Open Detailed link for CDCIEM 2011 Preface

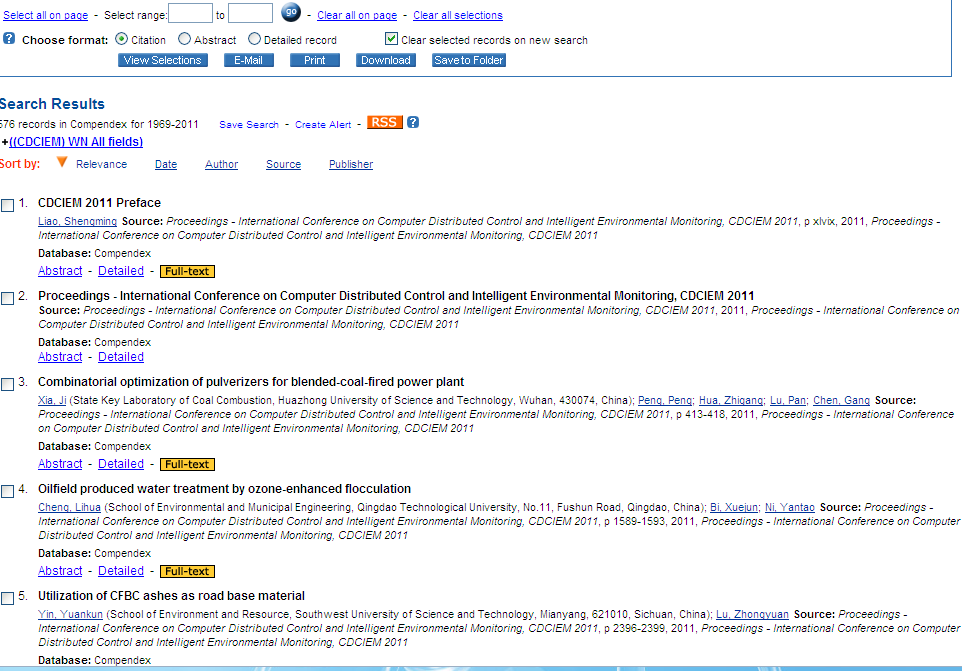121,270
